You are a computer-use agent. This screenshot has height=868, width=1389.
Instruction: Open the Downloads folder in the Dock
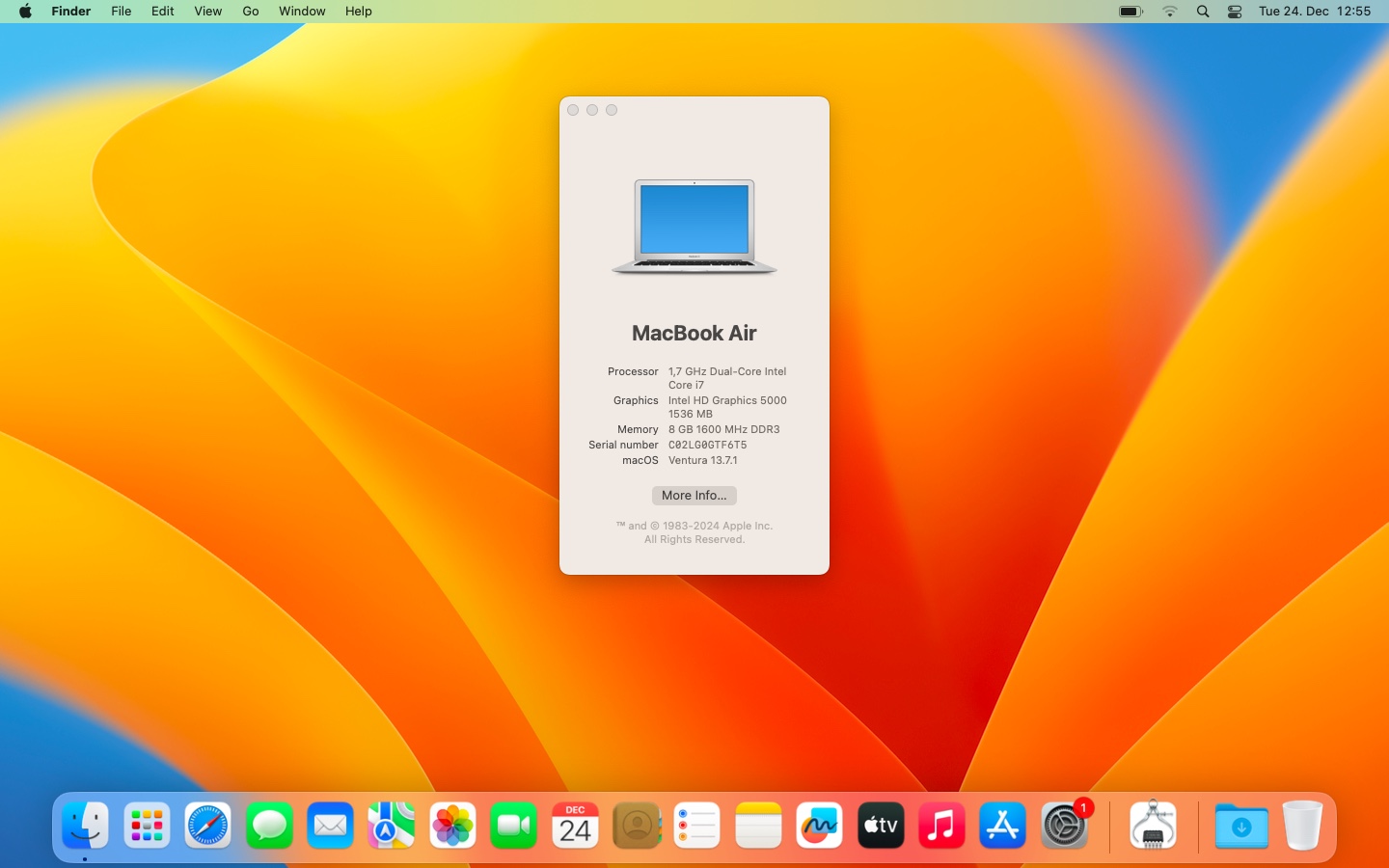pos(1241,826)
